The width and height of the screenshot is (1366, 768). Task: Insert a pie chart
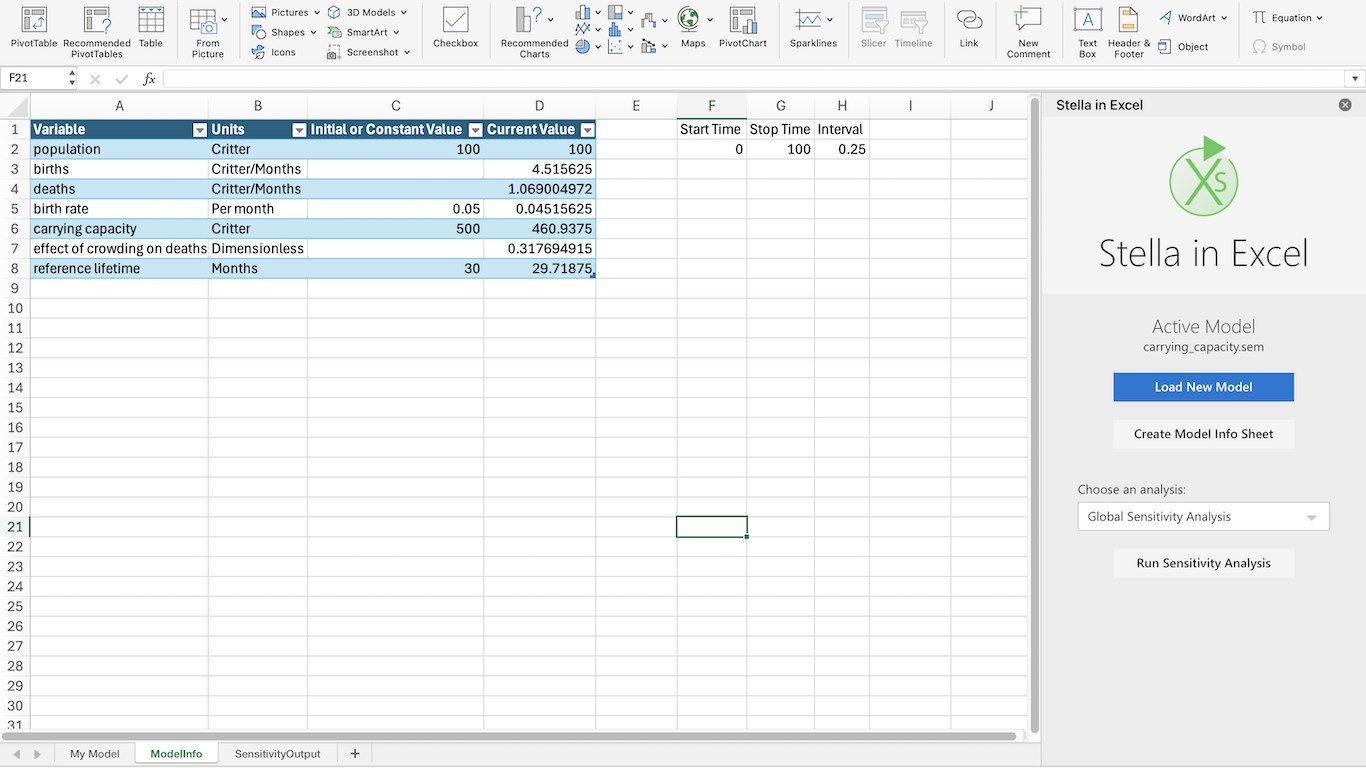(583, 47)
